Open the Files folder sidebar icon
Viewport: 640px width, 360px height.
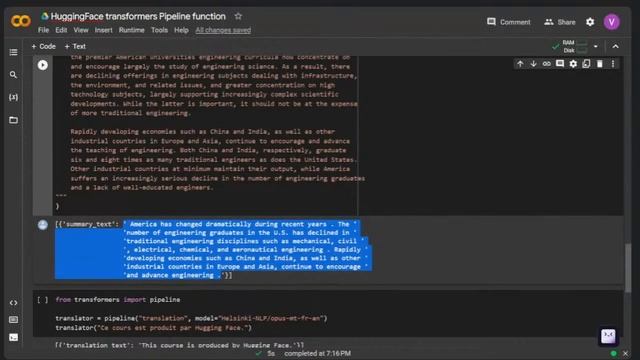(x=13, y=120)
